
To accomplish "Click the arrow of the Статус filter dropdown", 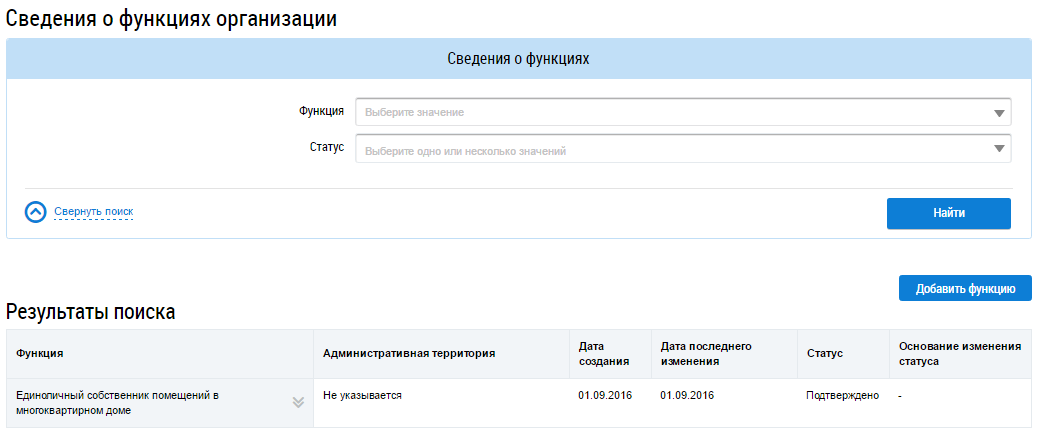I will 998,150.
